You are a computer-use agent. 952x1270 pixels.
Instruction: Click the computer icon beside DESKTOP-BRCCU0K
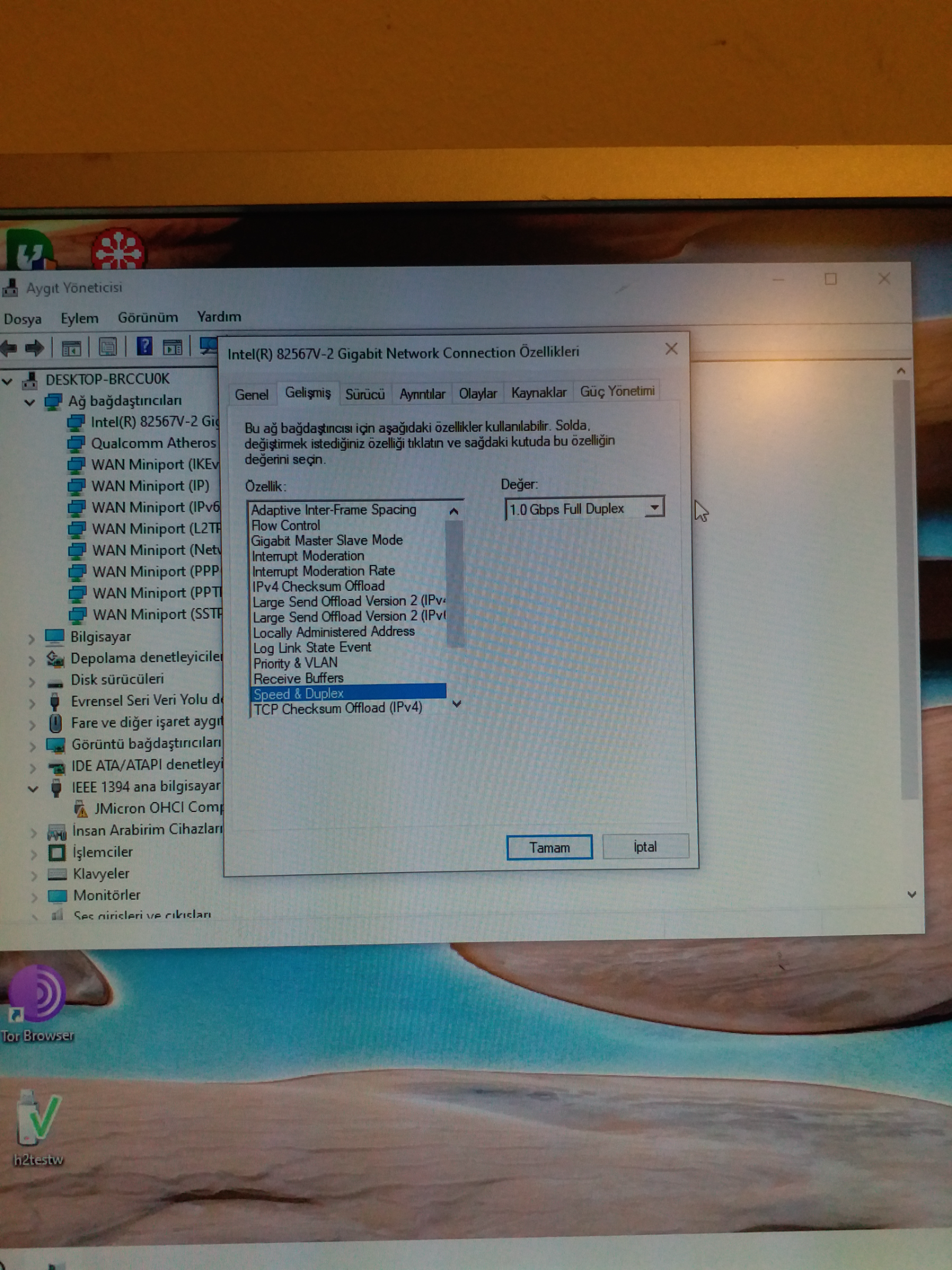tap(30, 380)
